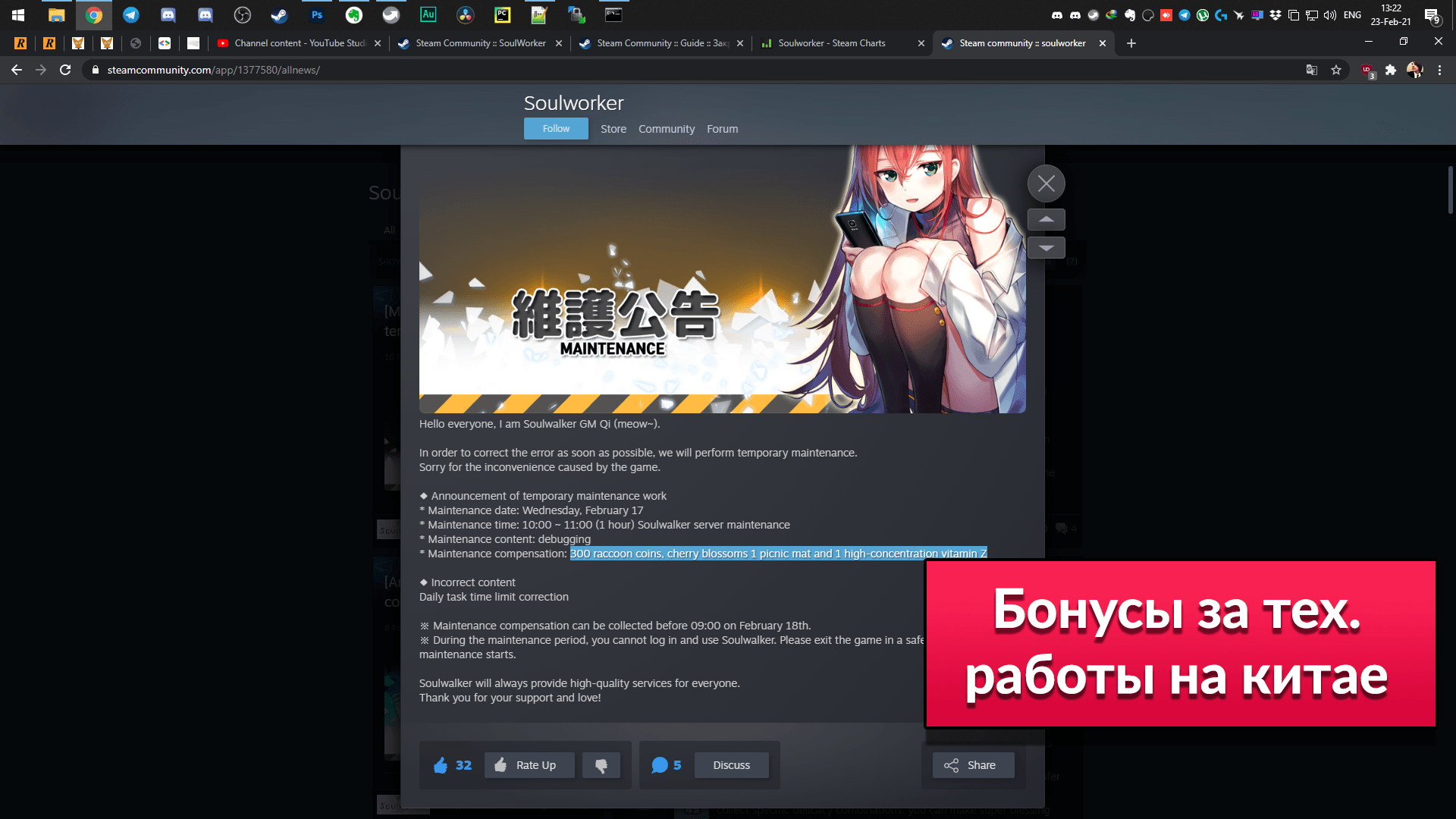Image resolution: width=1456 pixels, height=819 pixels.
Task: Click the page vertical scrollbar
Action: point(1450,190)
